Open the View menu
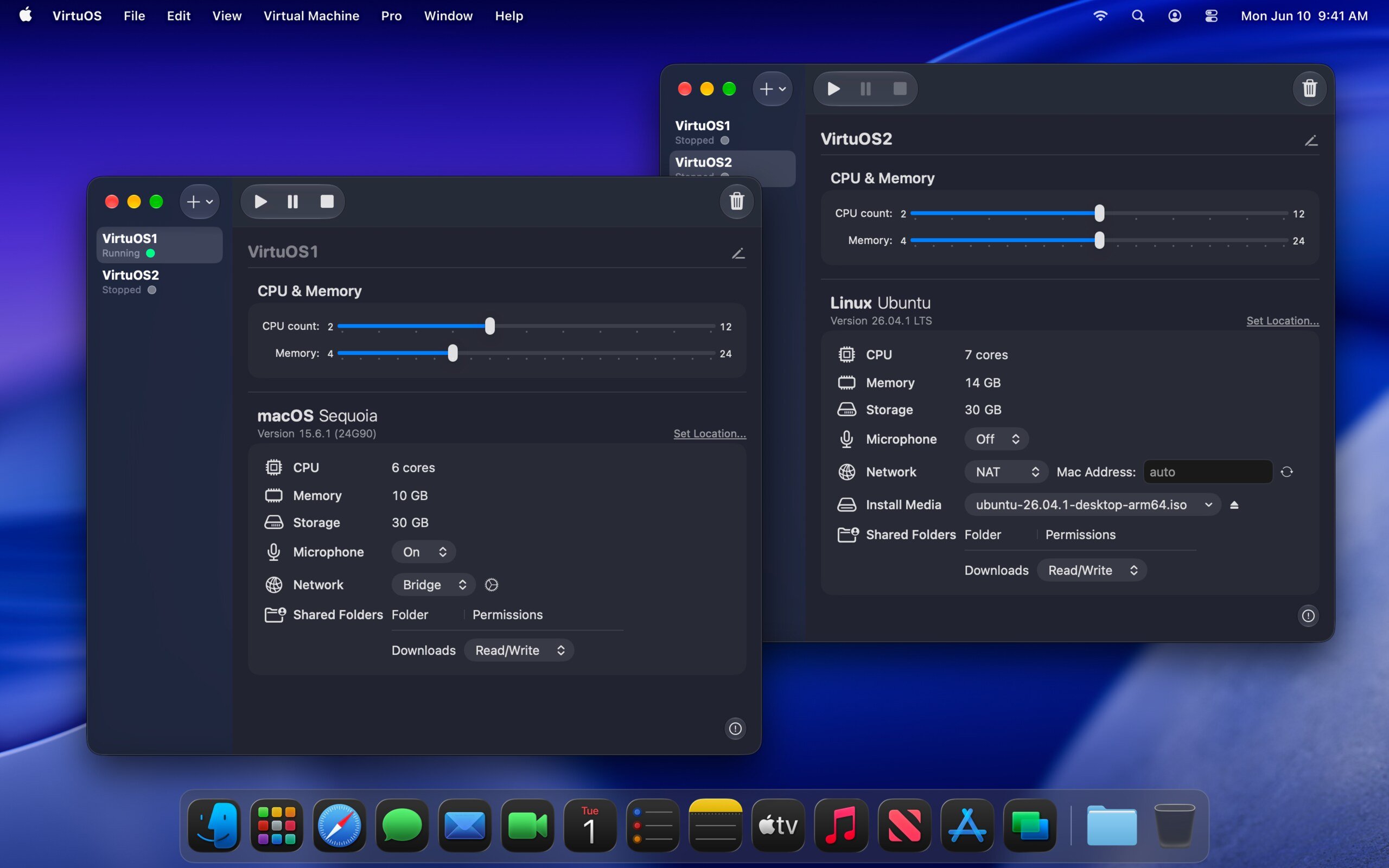 point(227,16)
